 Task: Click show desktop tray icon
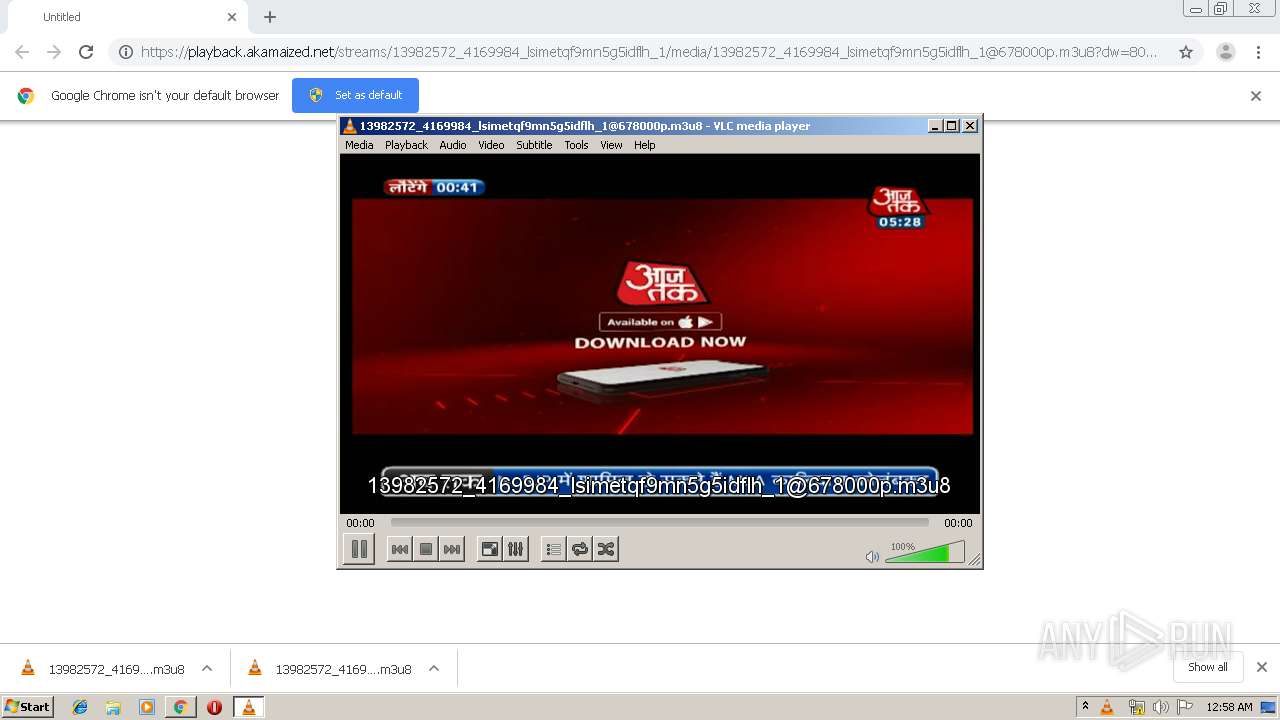pos(1268,707)
